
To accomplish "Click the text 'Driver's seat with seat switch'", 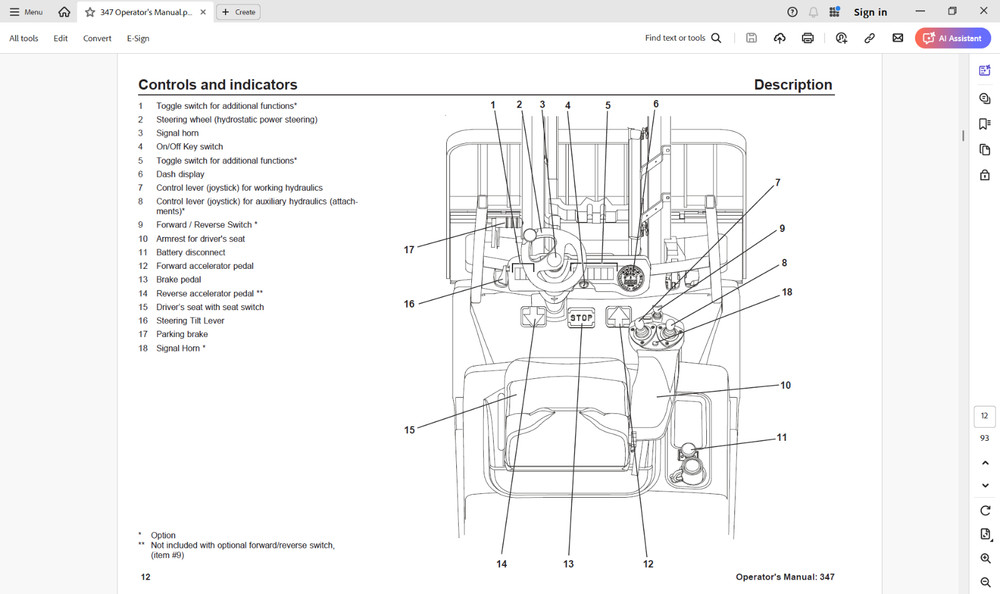I will click(x=210, y=307).
